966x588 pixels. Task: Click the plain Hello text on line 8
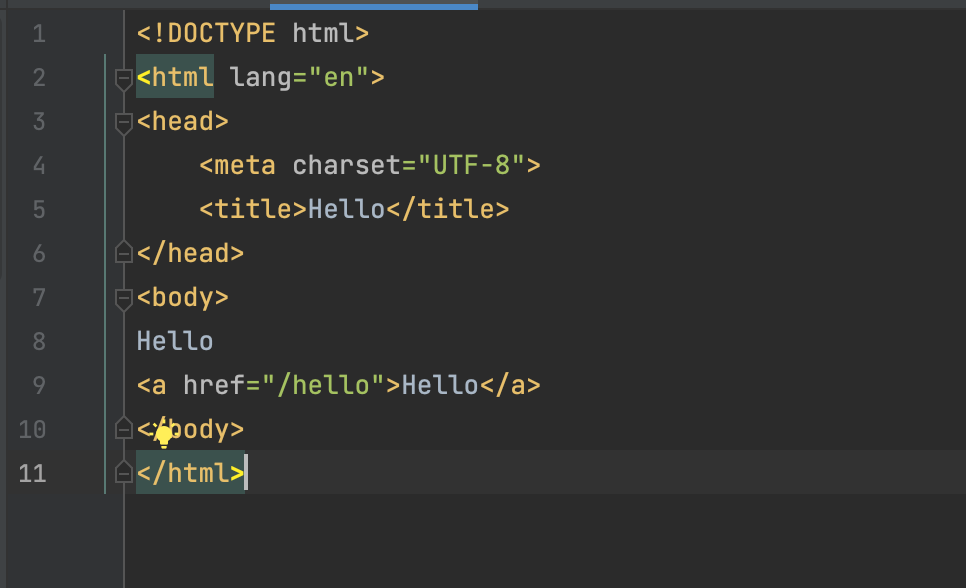point(175,341)
